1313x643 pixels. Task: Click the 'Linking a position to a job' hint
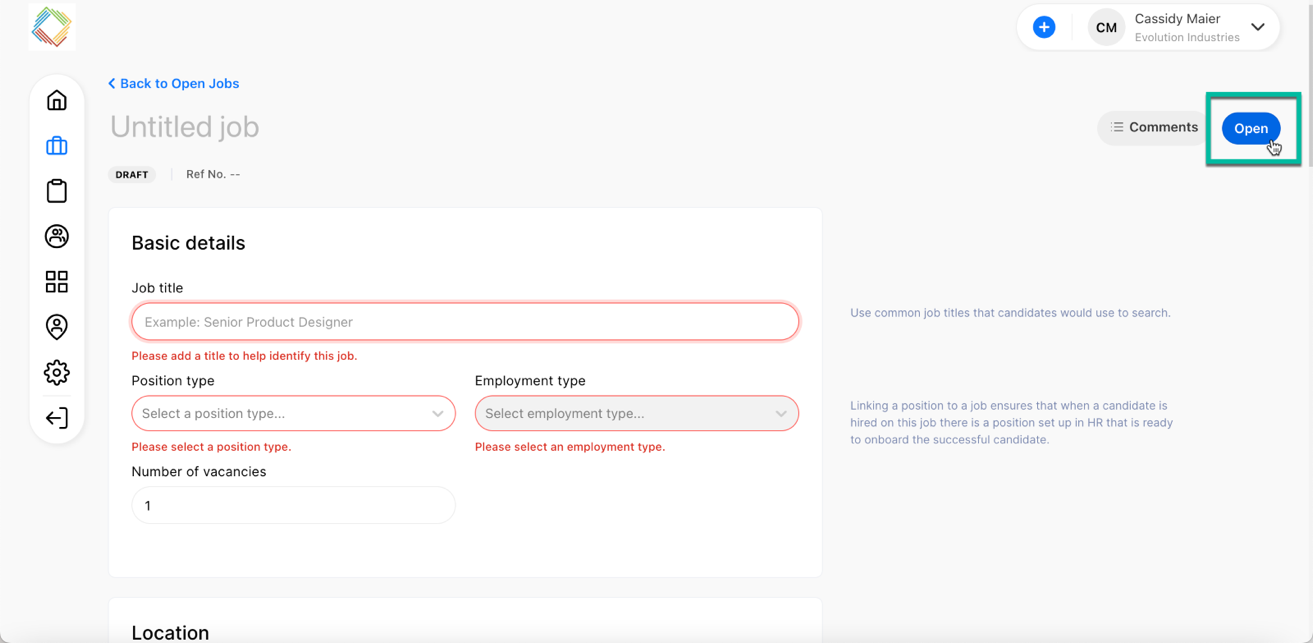click(1011, 423)
